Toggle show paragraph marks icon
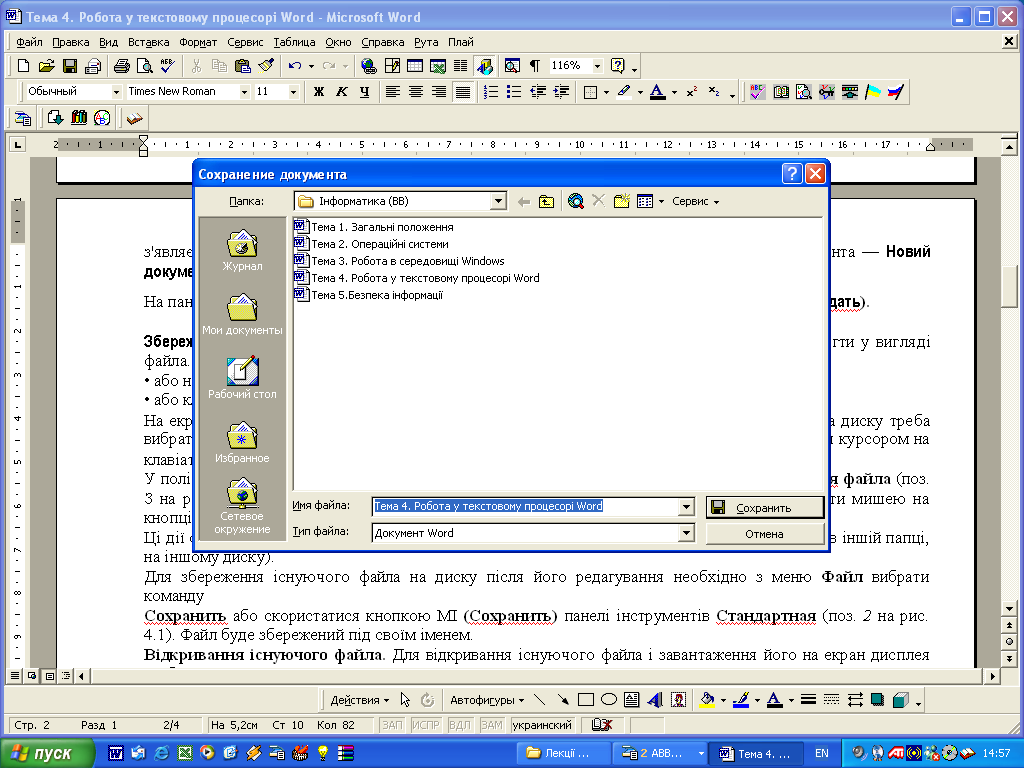 click(x=535, y=66)
